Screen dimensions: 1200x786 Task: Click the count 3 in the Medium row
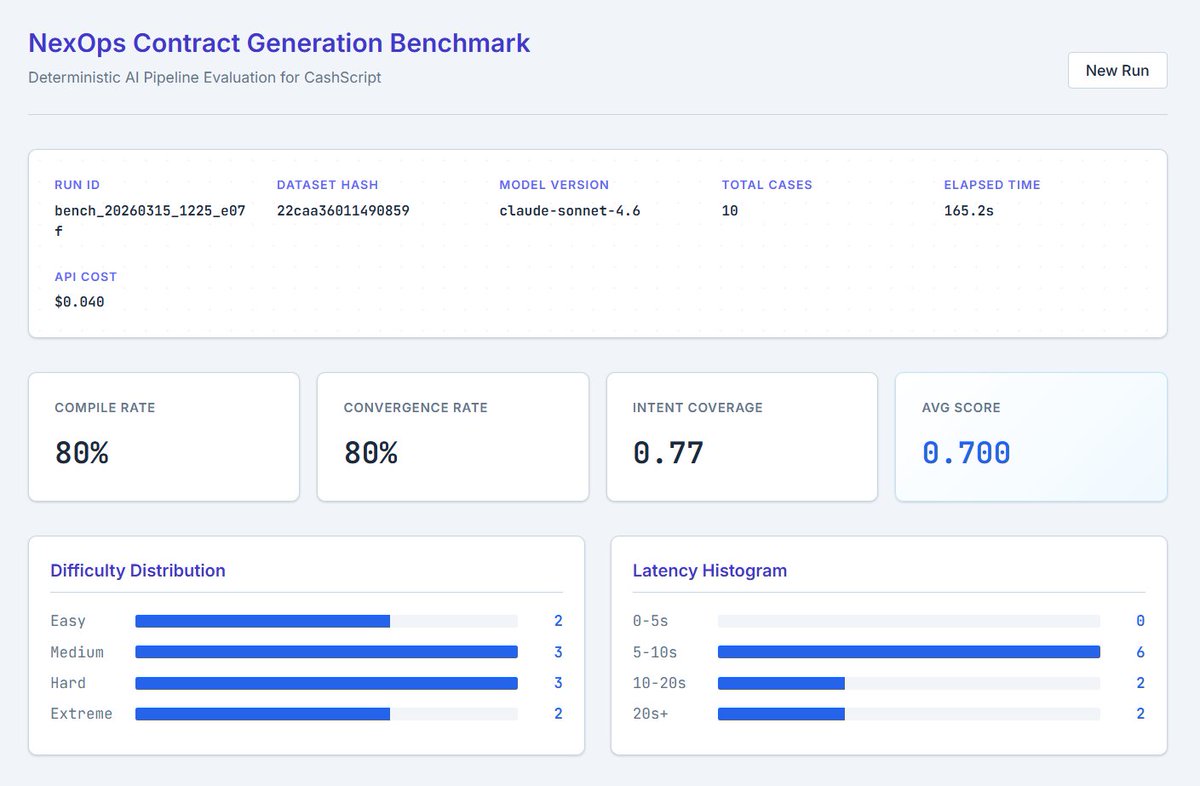point(558,652)
